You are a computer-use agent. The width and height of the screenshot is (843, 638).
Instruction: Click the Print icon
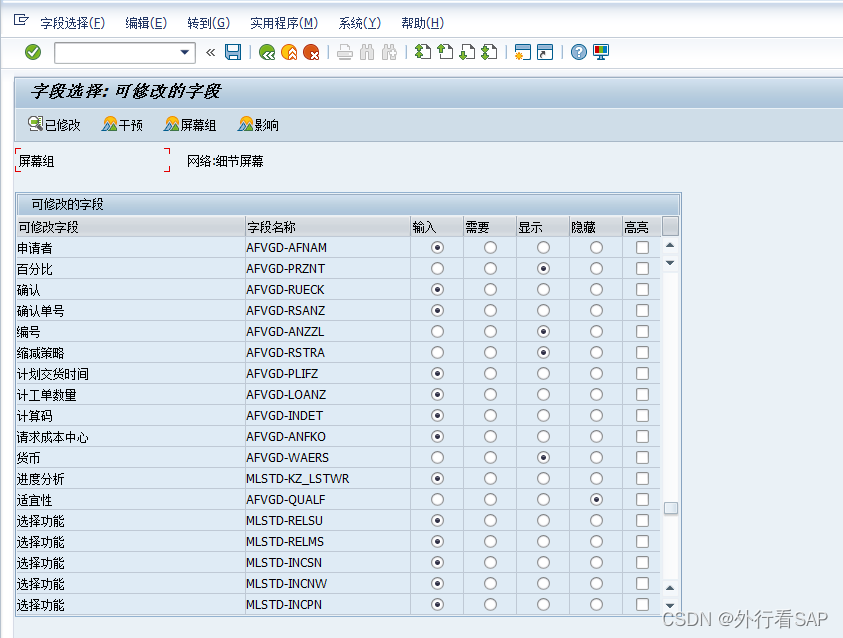[345, 52]
